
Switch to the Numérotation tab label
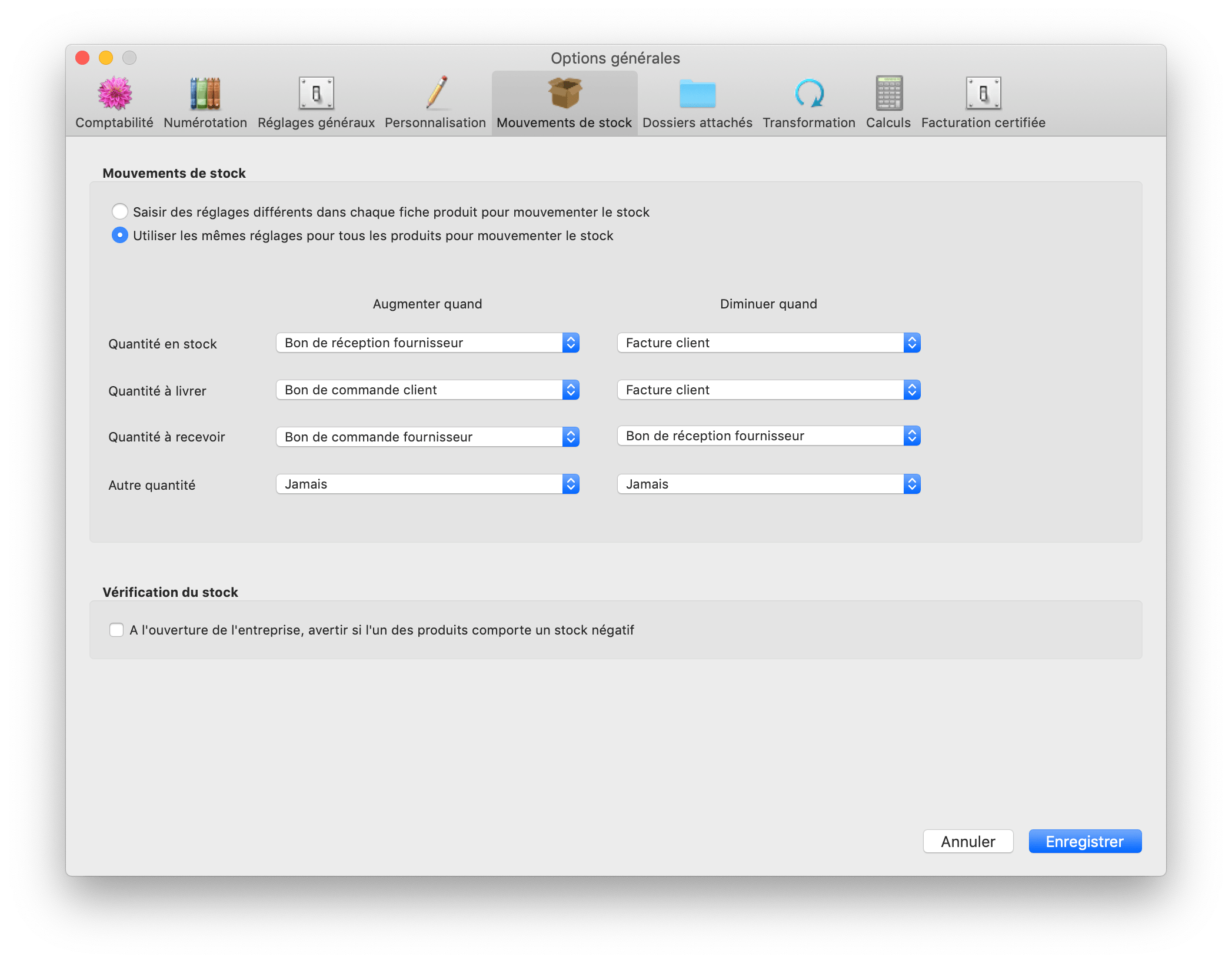point(205,122)
